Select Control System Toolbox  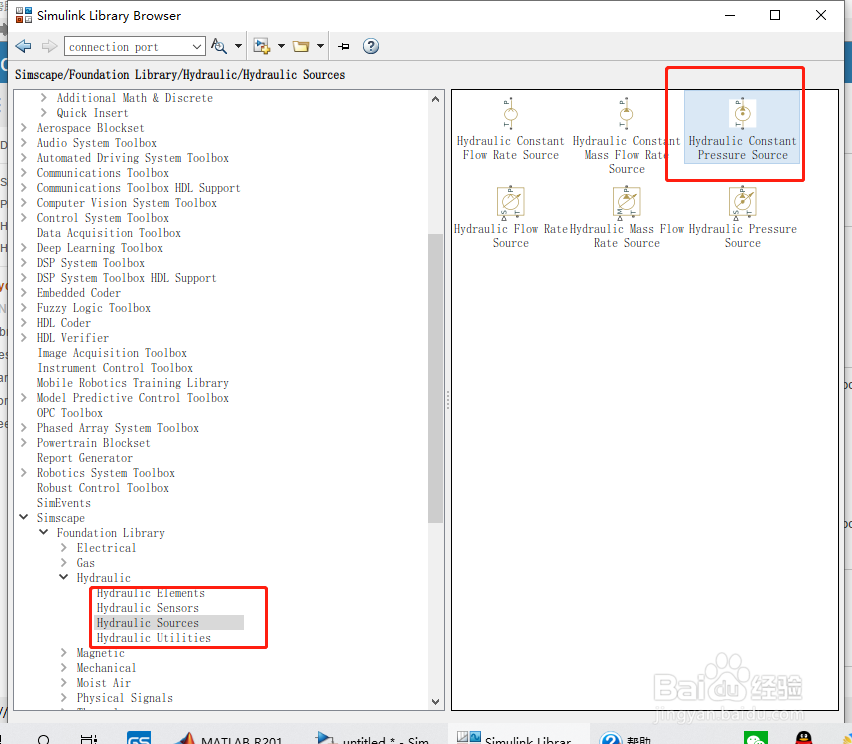(103, 217)
